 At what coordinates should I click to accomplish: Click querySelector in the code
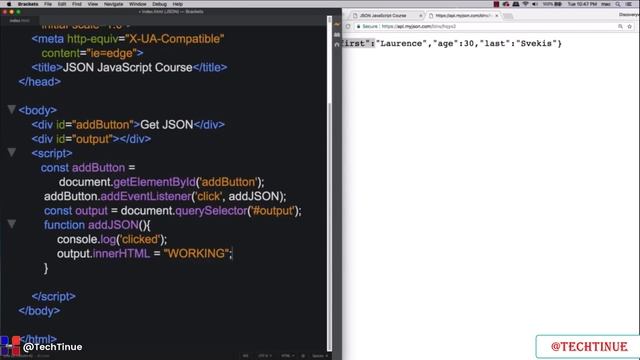click(x=211, y=211)
